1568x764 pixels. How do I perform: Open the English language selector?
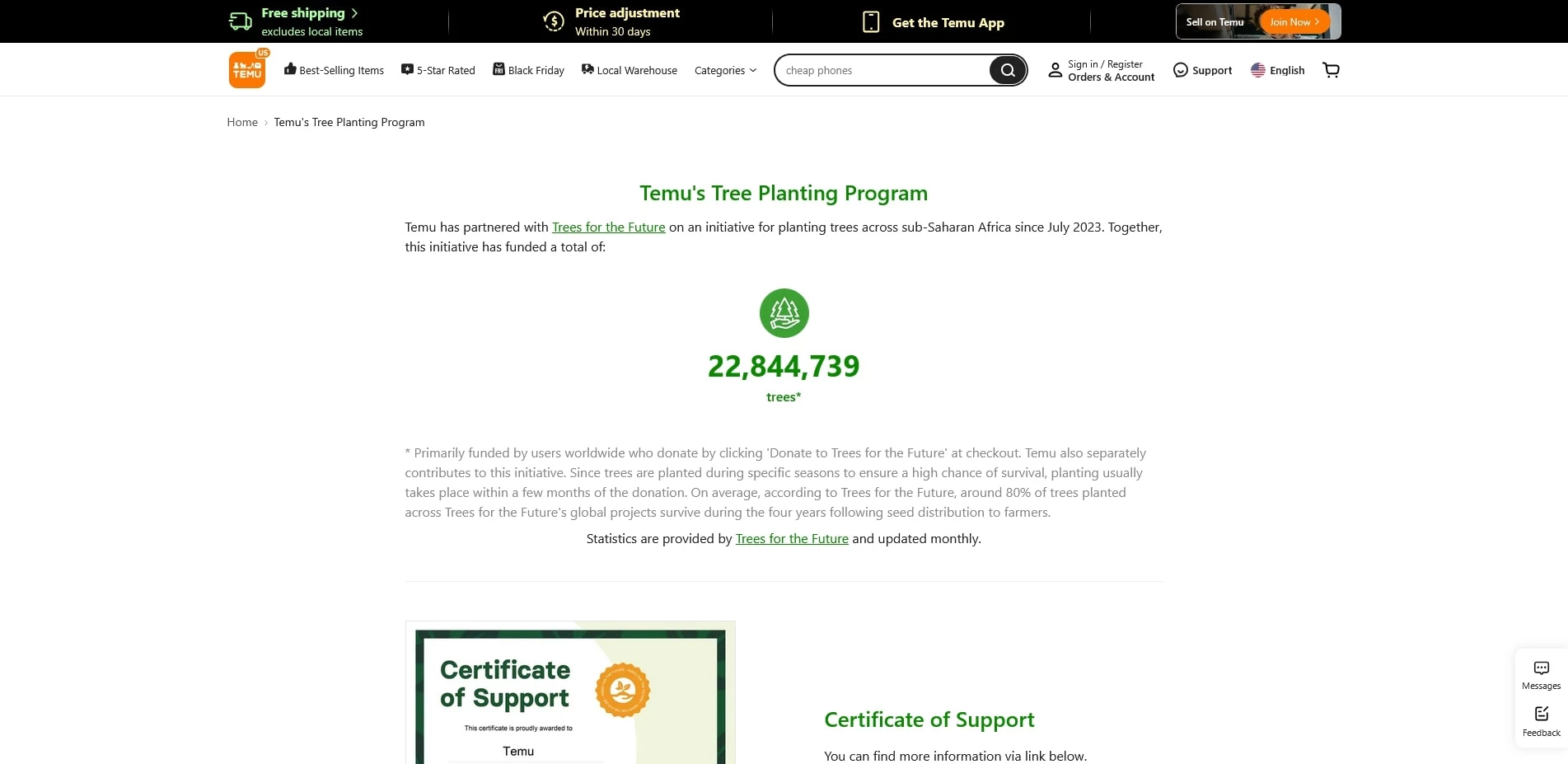[1277, 70]
